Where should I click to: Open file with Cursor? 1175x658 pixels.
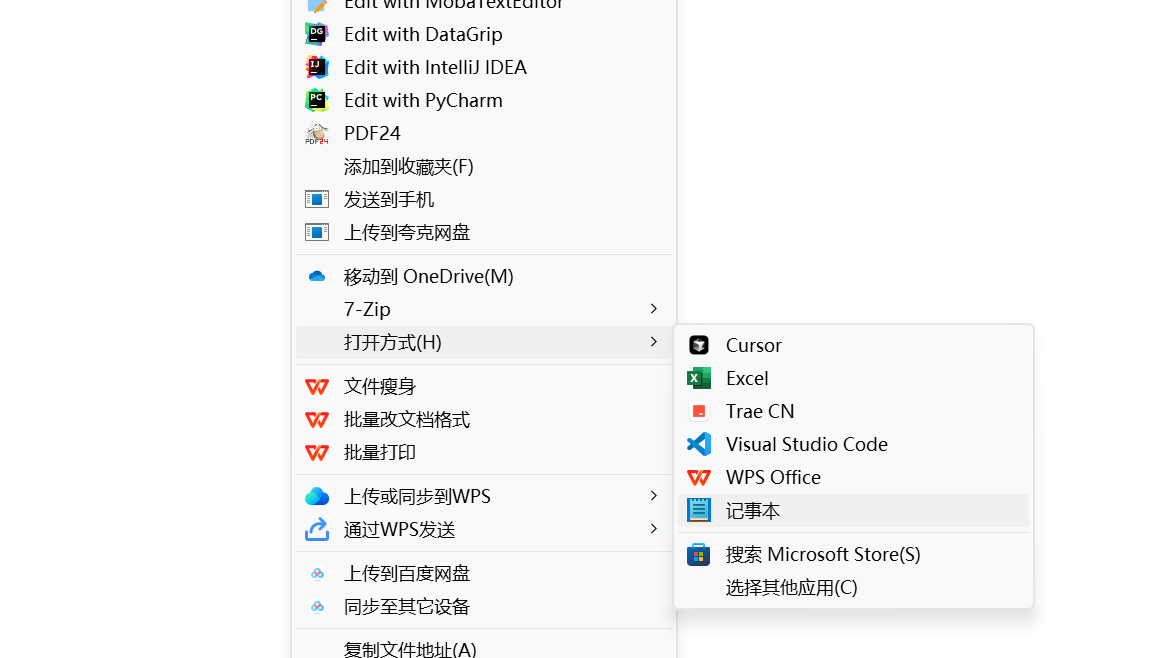click(x=854, y=345)
